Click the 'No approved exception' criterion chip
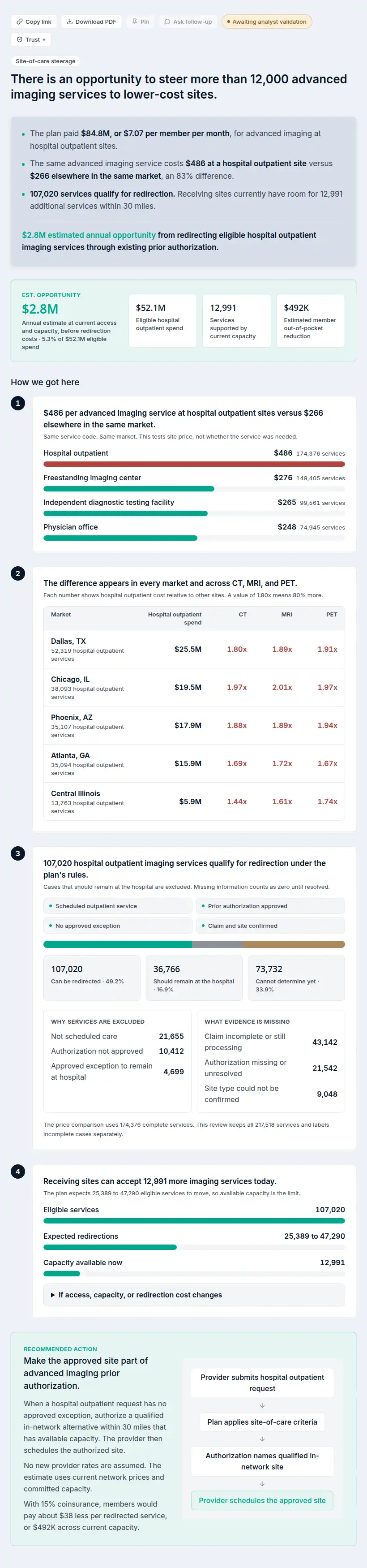Image resolution: width=367 pixels, height=1568 pixels. click(x=118, y=925)
